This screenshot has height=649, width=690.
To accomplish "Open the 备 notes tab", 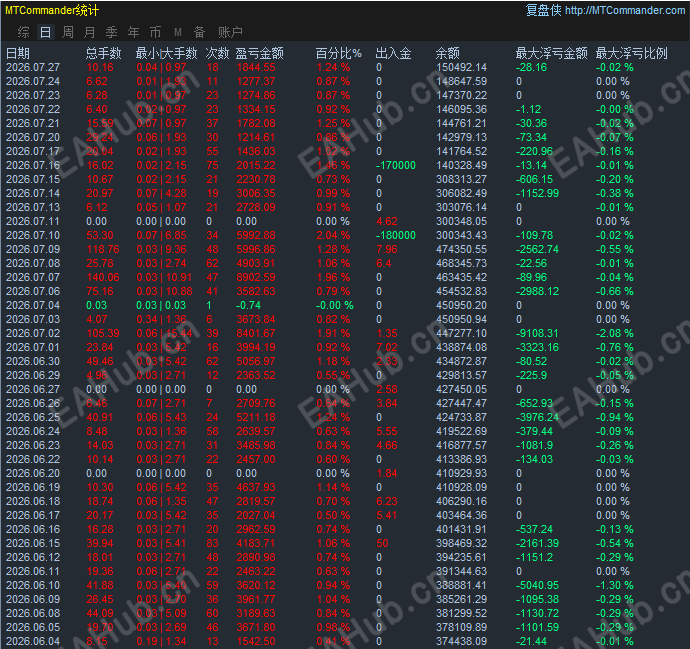I will pos(199,32).
